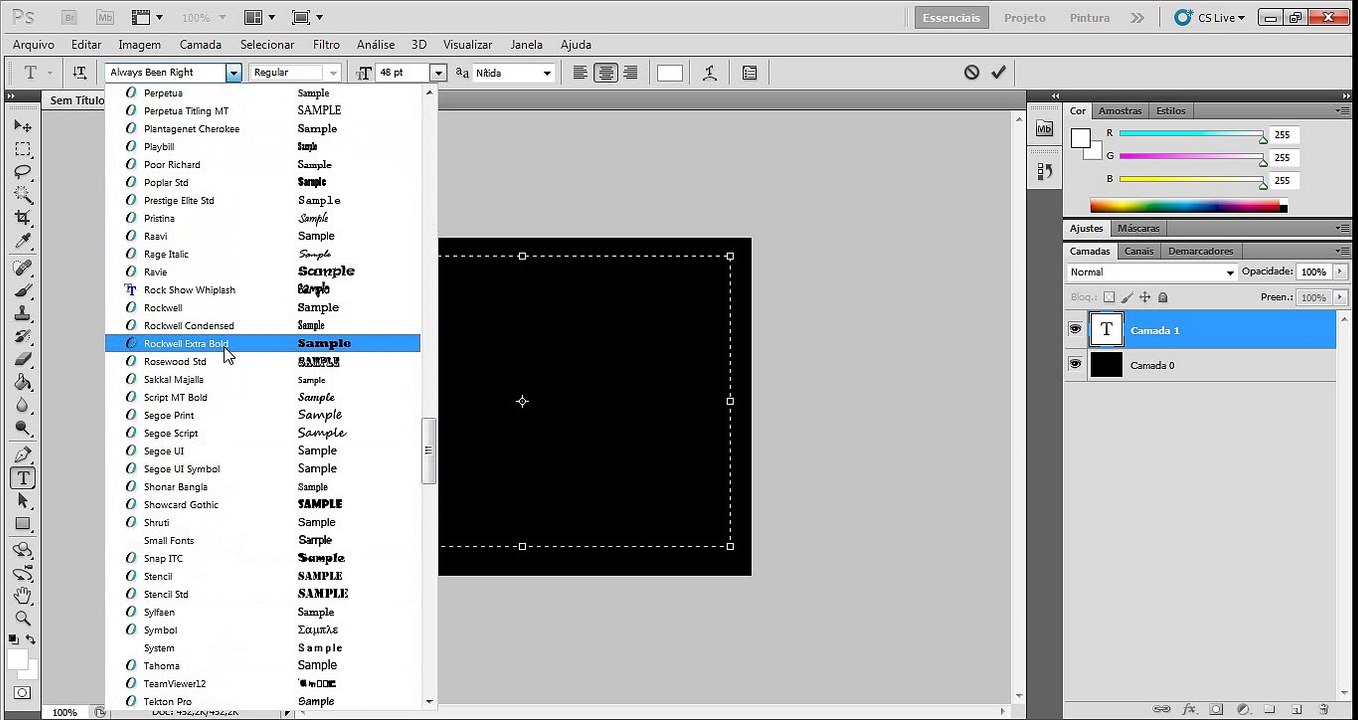Open the Filtro menu
Viewport: 1358px width, 720px height.
point(326,44)
